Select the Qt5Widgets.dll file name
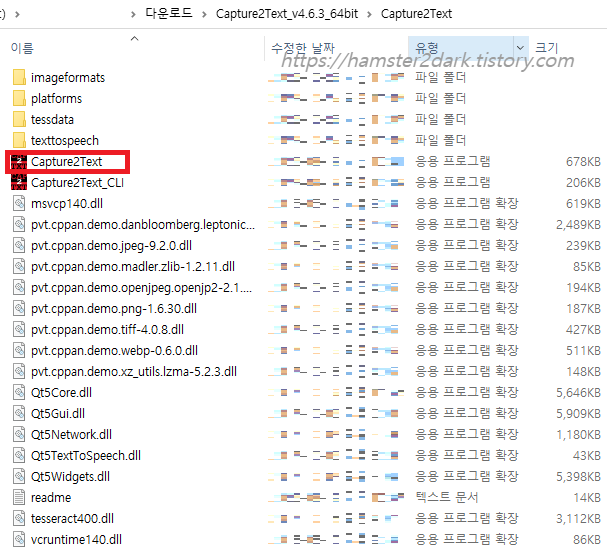The width and height of the screenshot is (607, 551). (70, 476)
